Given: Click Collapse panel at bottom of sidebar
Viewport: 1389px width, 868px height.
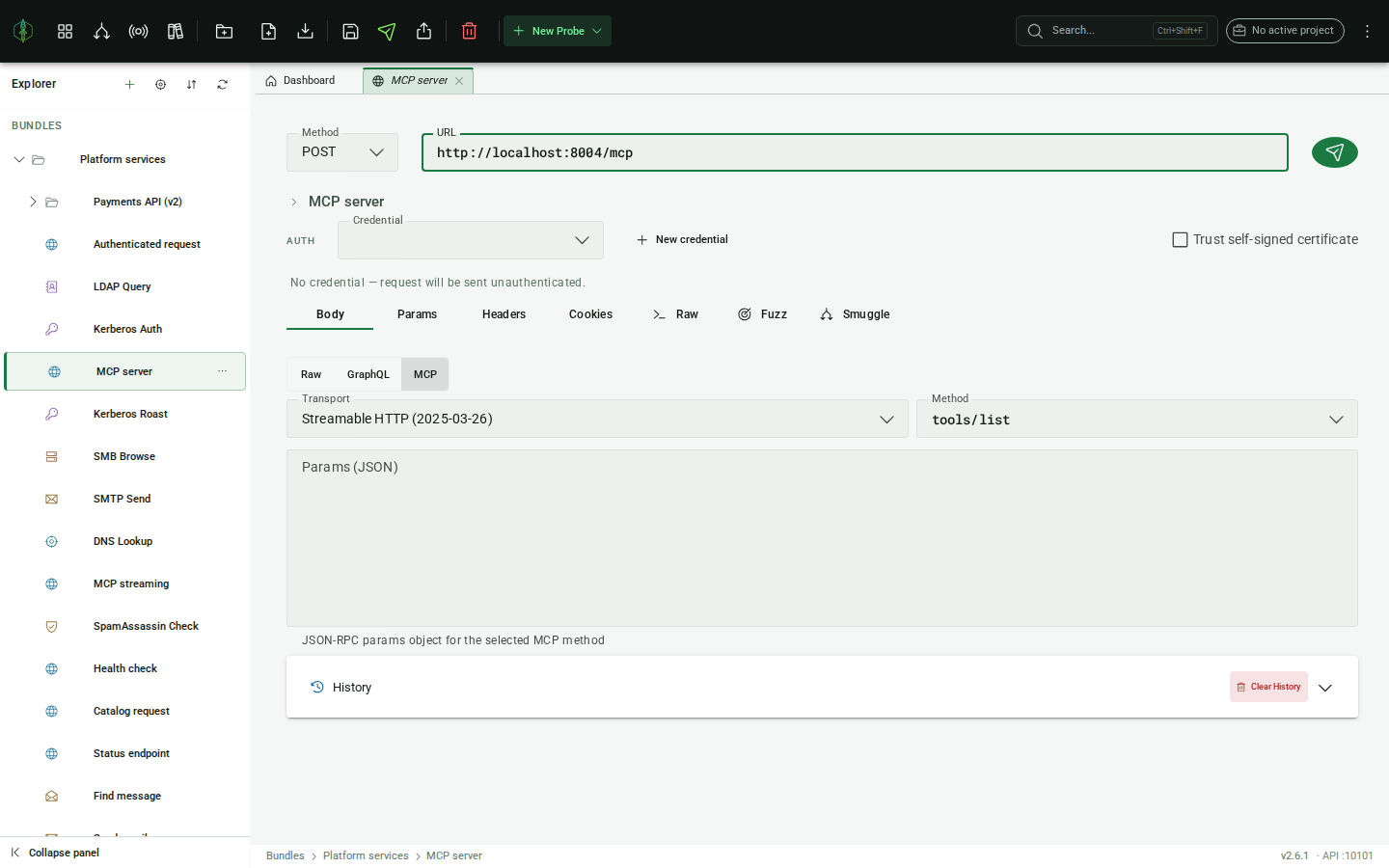Looking at the screenshot, I should click(55, 853).
